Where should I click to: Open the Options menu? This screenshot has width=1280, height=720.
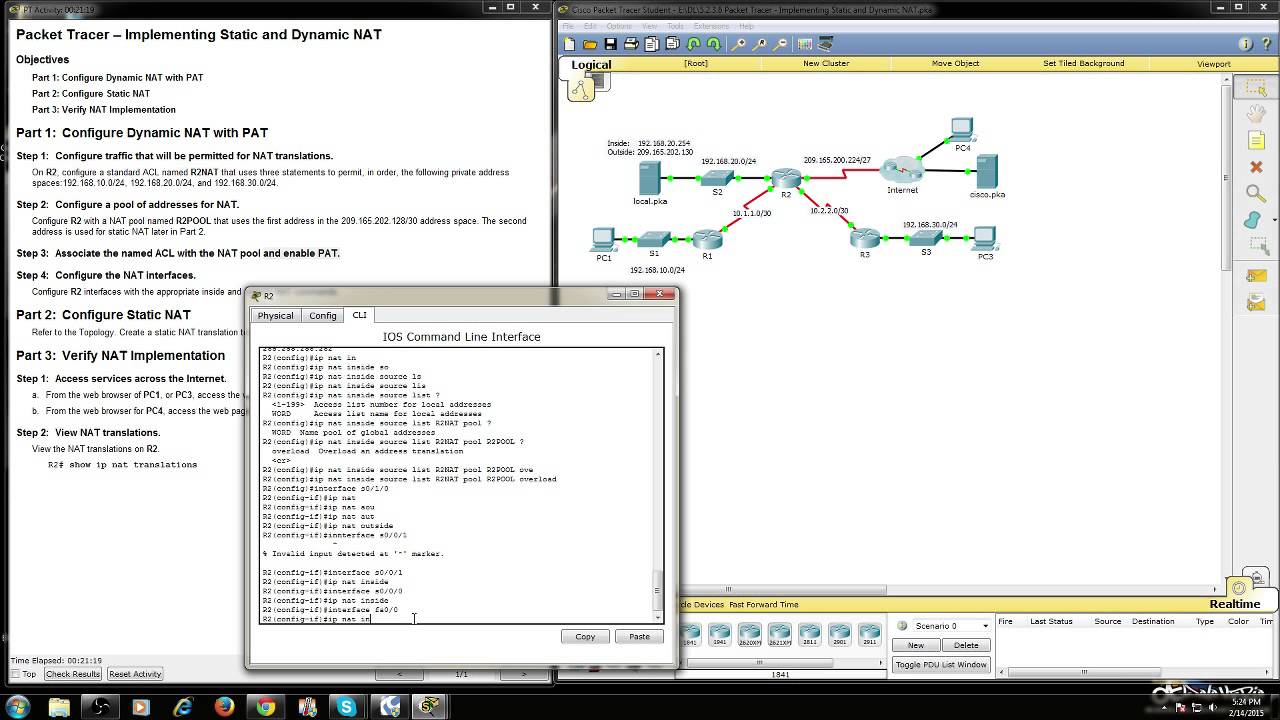coord(619,26)
